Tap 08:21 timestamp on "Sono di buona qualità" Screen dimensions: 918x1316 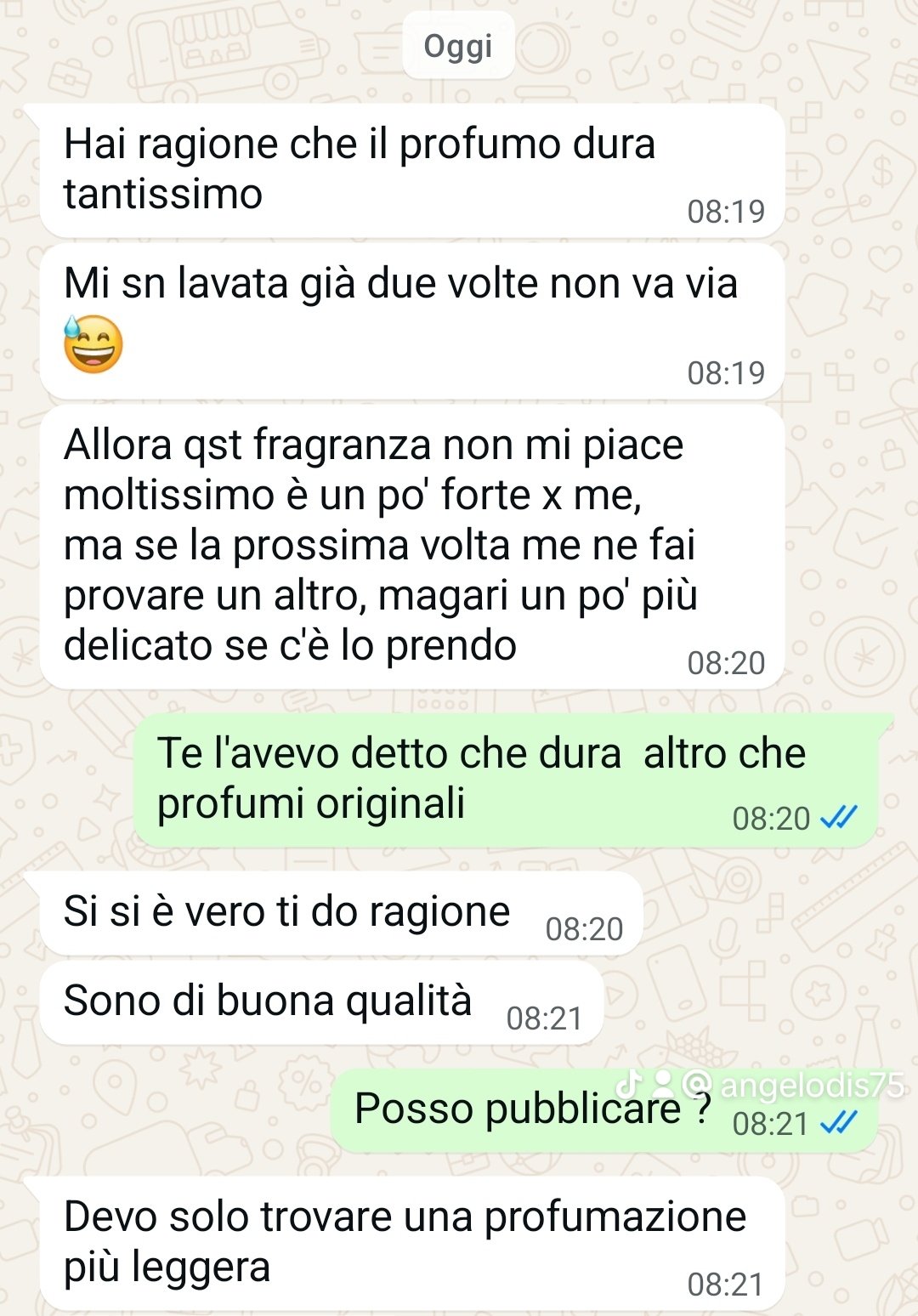(545, 1018)
